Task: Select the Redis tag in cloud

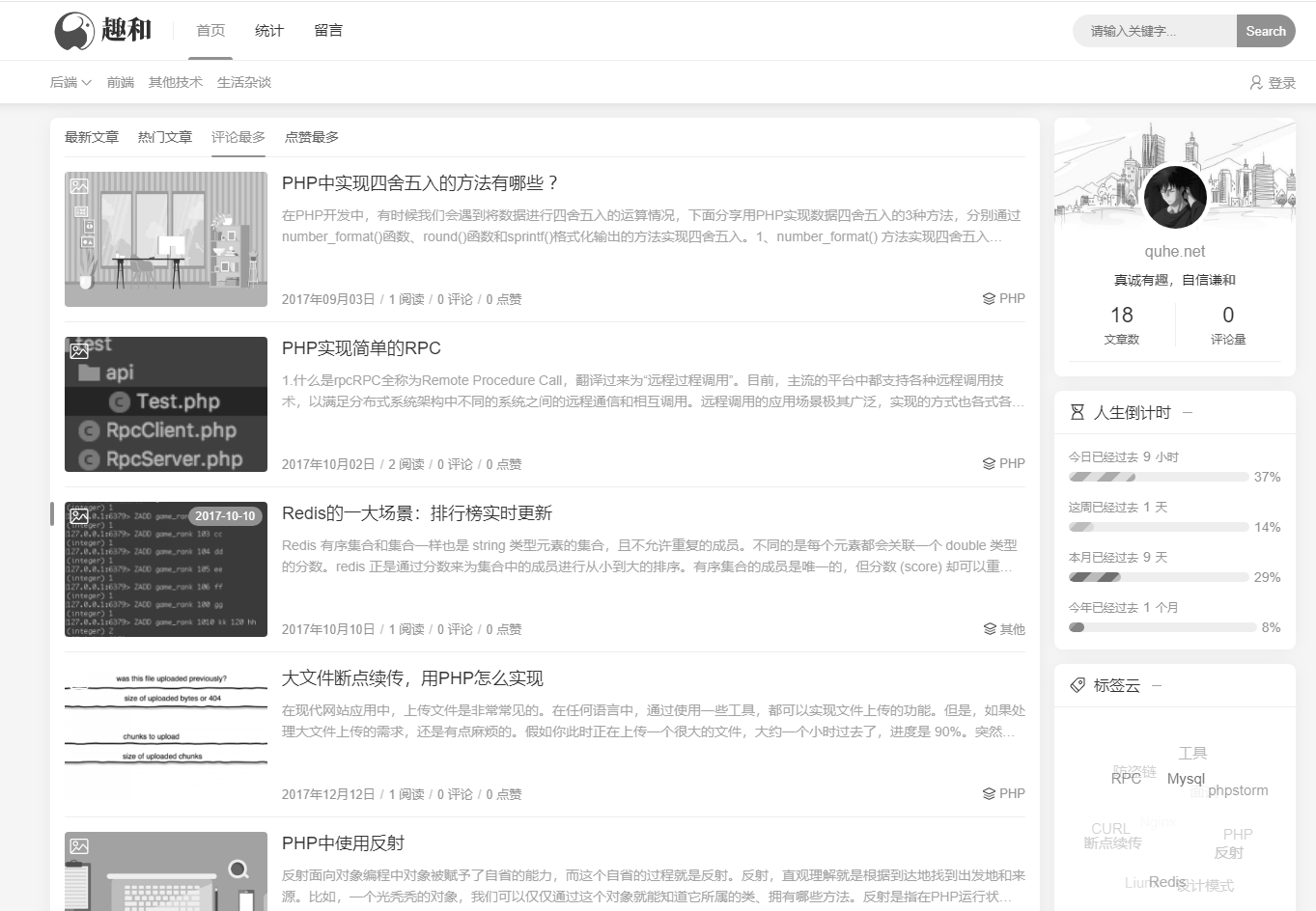Action: point(1167,882)
